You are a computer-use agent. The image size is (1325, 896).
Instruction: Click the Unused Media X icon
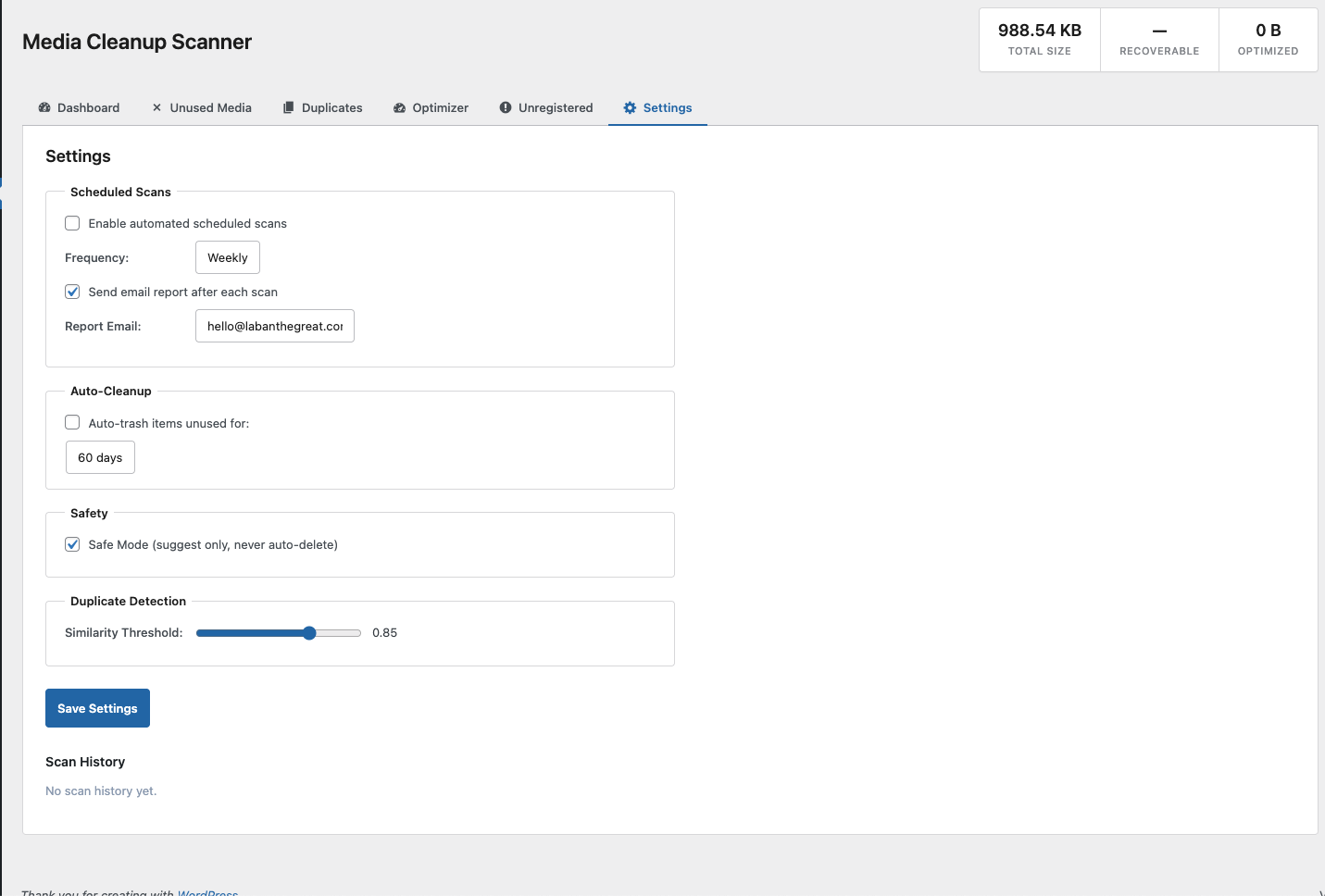[157, 107]
